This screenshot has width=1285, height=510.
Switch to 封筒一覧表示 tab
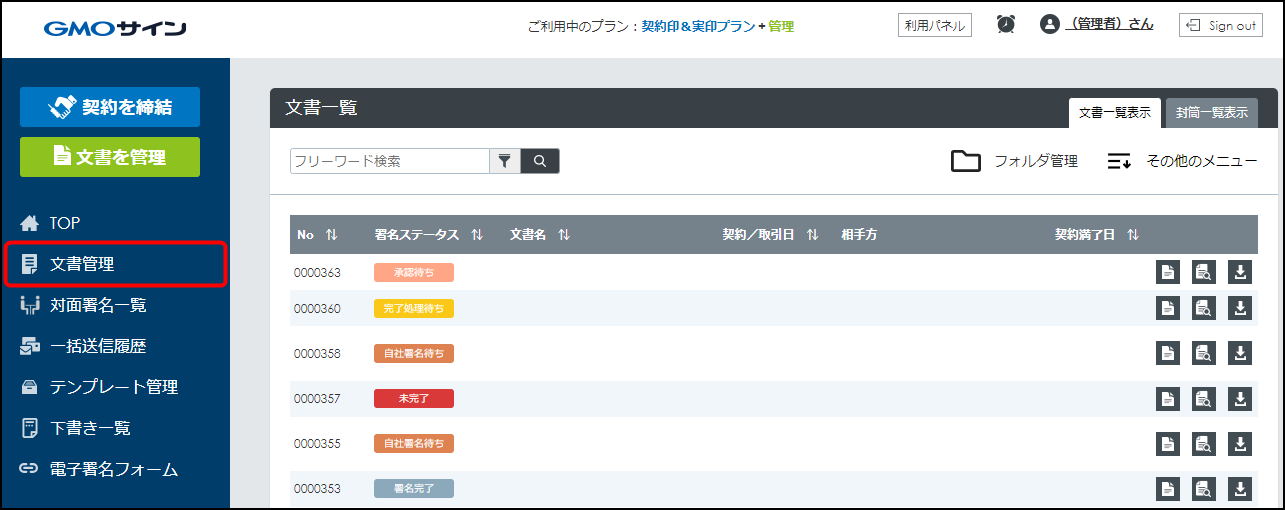click(1211, 113)
